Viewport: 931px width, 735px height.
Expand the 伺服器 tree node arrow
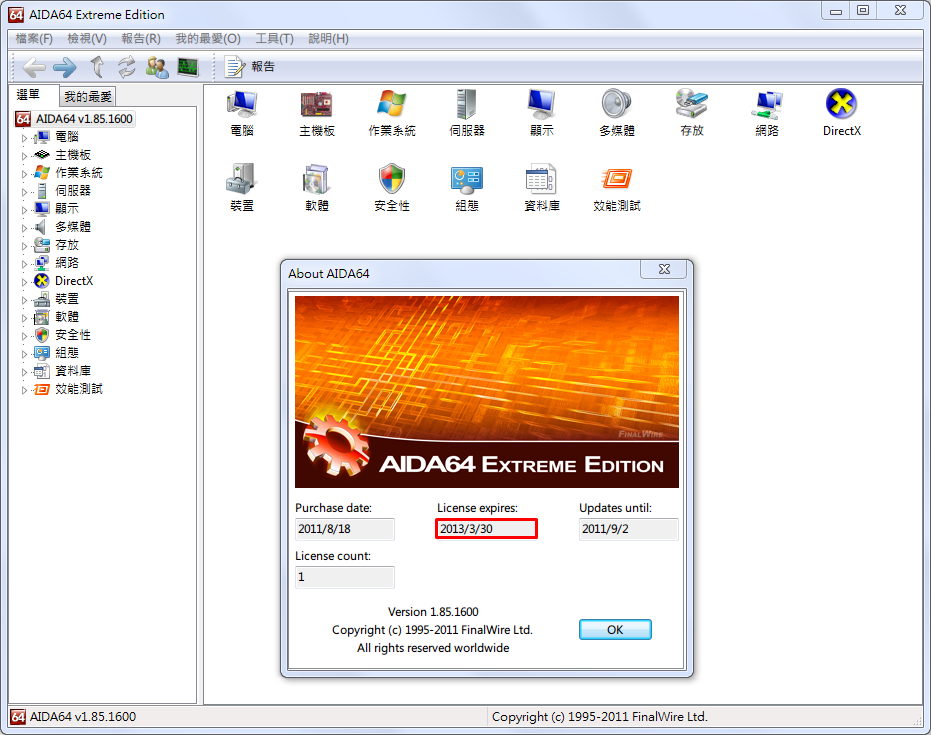point(24,192)
